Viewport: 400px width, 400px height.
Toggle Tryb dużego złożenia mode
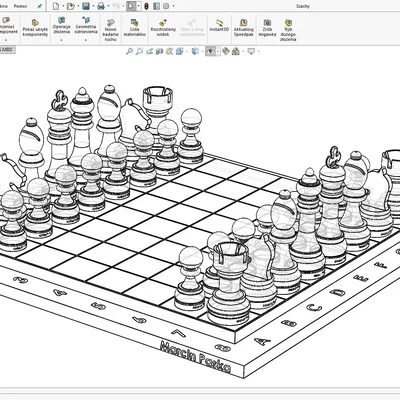point(288,30)
